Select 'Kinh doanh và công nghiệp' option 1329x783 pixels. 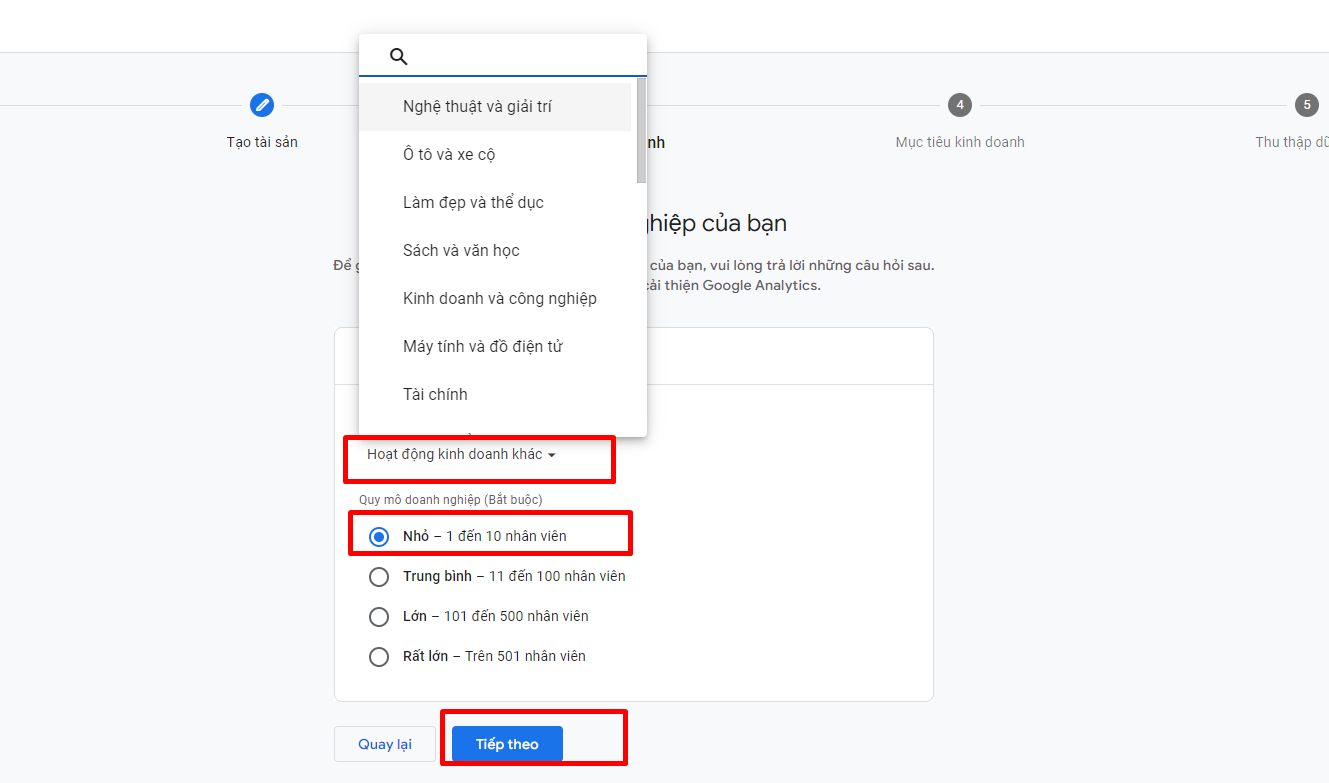pyautogui.click(x=495, y=299)
